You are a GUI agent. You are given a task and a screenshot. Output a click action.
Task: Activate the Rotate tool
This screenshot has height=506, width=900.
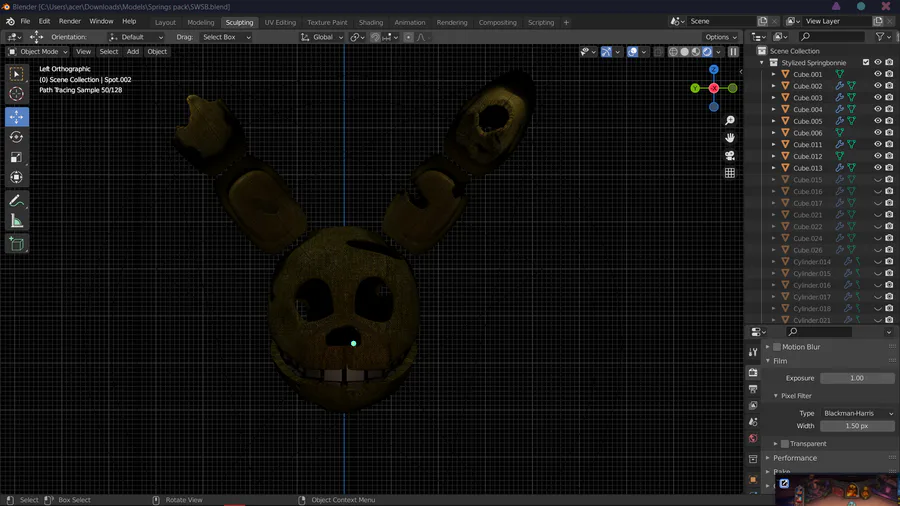click(17, 137)
